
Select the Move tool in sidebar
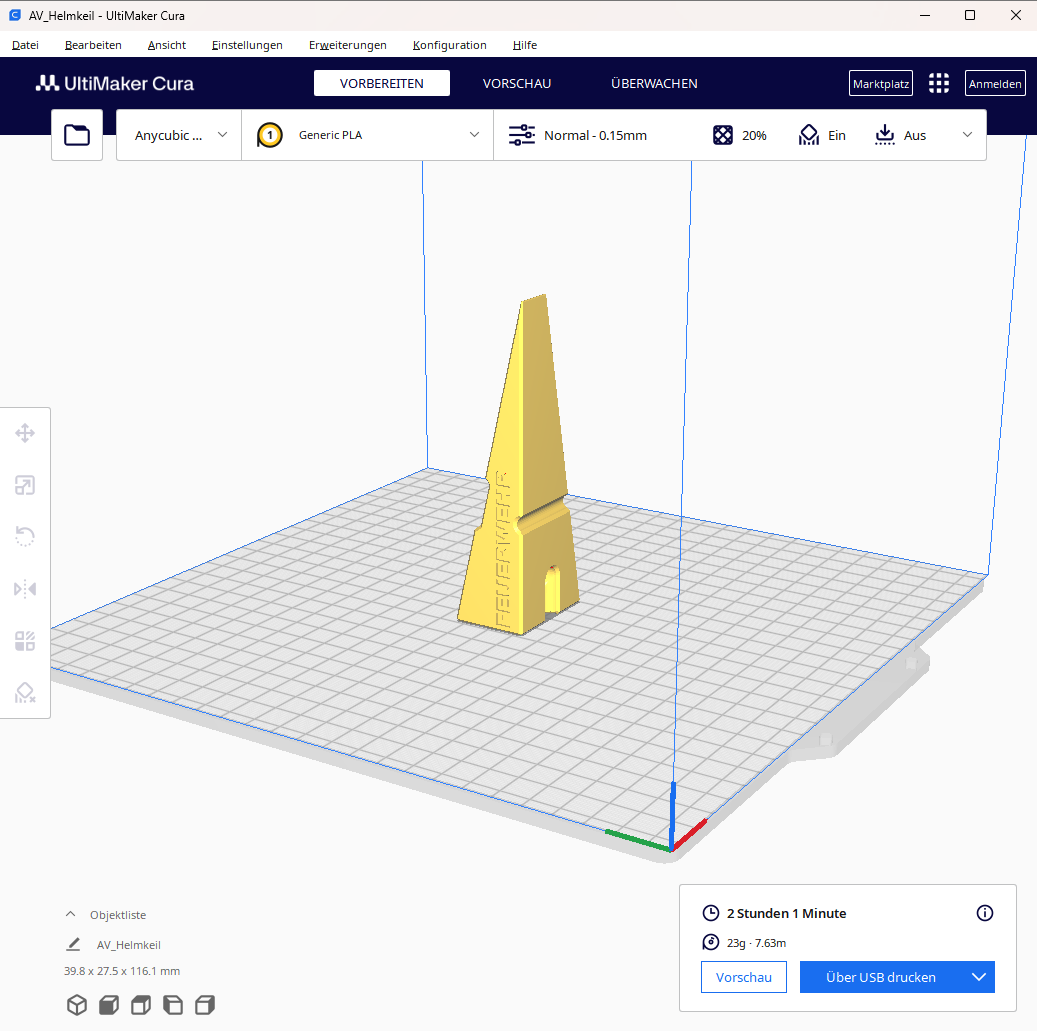coord(25,434)
